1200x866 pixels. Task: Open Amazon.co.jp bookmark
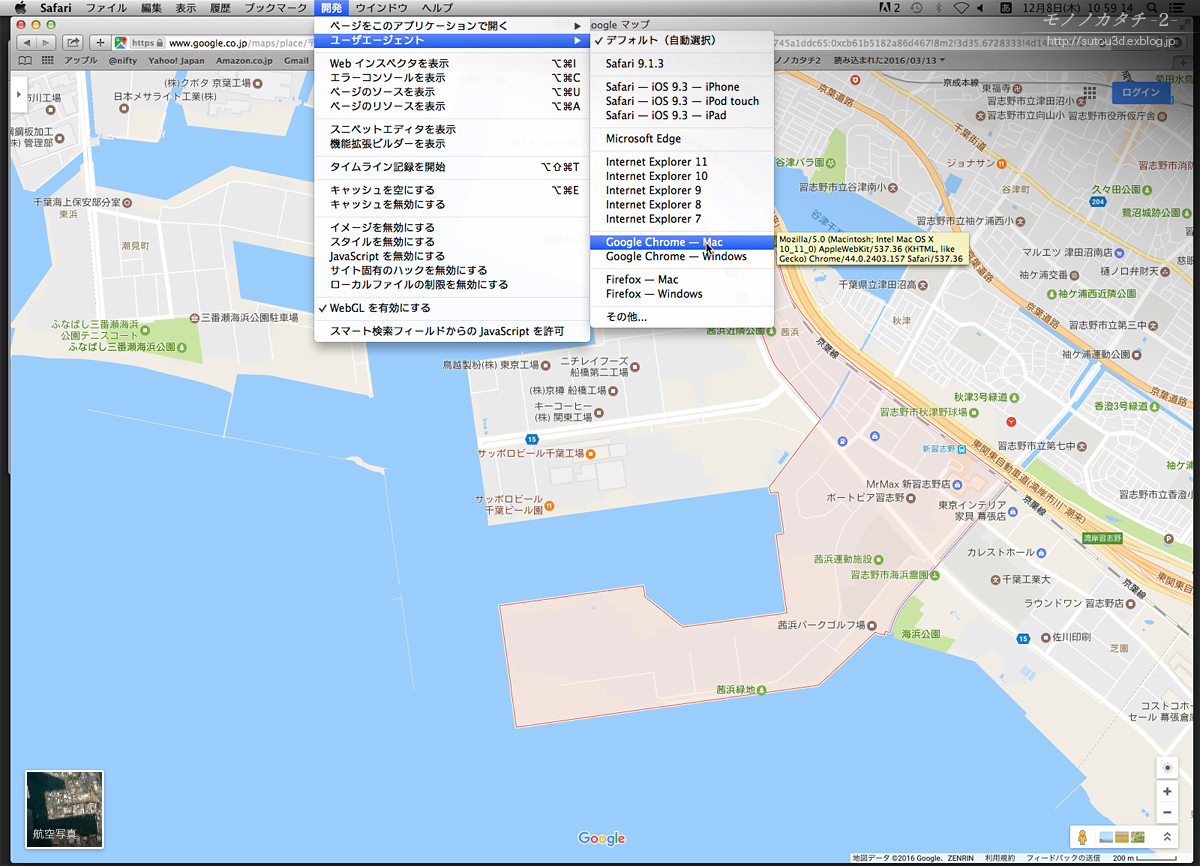(244, 60)
